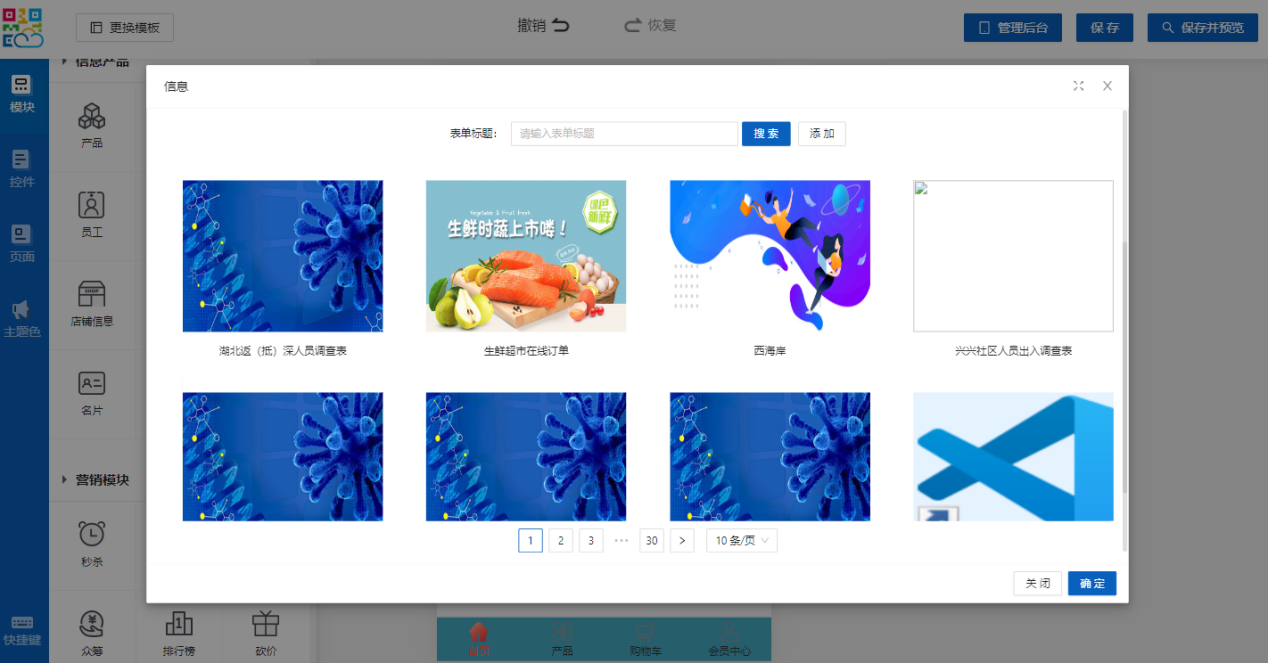Go to page 2 of results
The width and height of the screenshot is (1268, 663).
pyautogui.click(x=561, y=541)
